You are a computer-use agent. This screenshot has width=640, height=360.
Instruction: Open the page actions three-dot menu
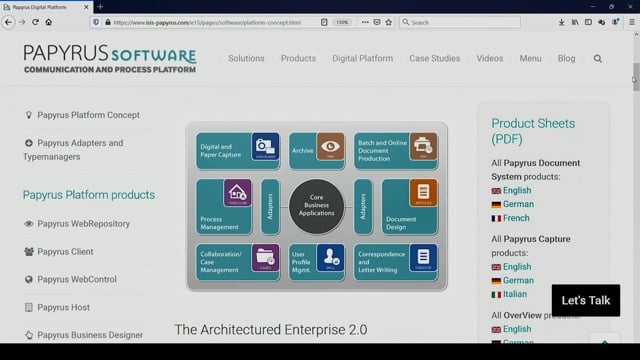(365, 22)
